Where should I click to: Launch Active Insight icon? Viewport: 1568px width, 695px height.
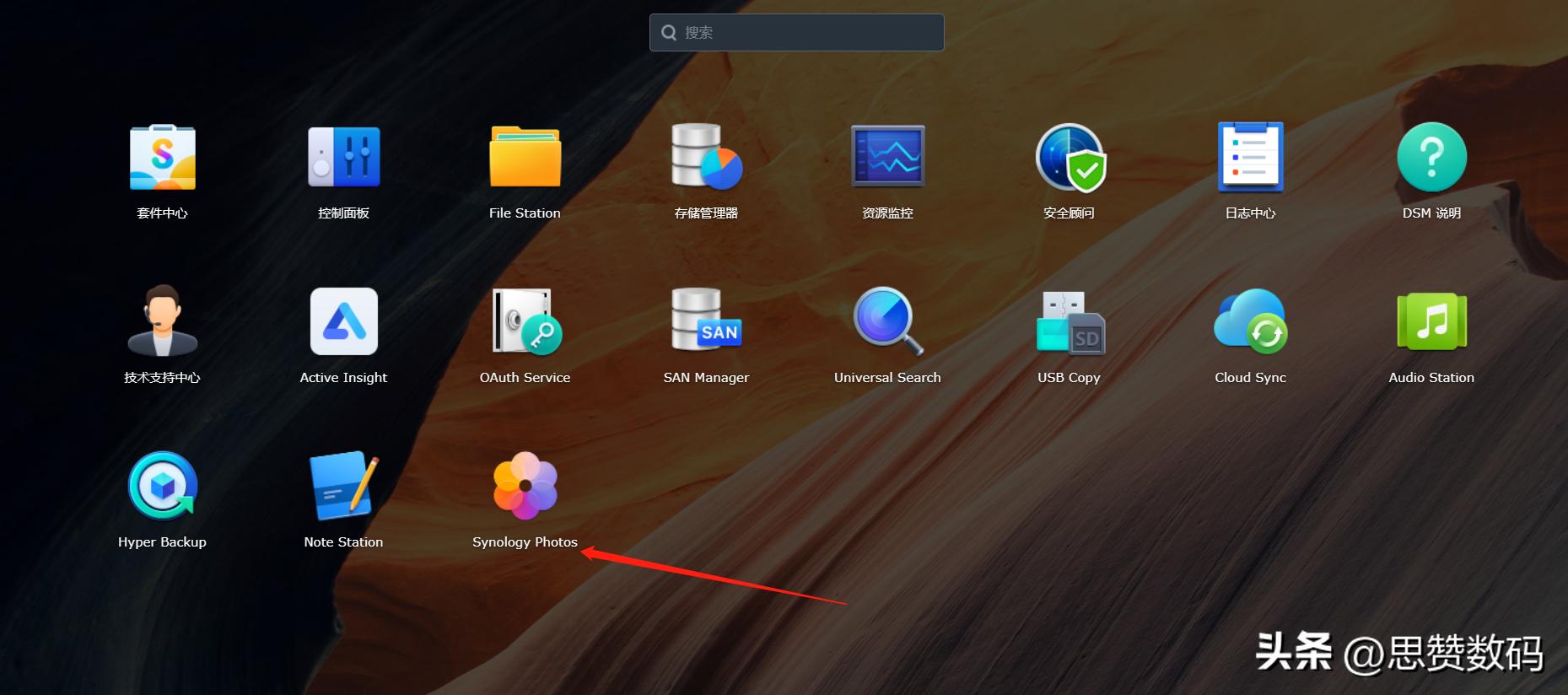coord(343,321)
